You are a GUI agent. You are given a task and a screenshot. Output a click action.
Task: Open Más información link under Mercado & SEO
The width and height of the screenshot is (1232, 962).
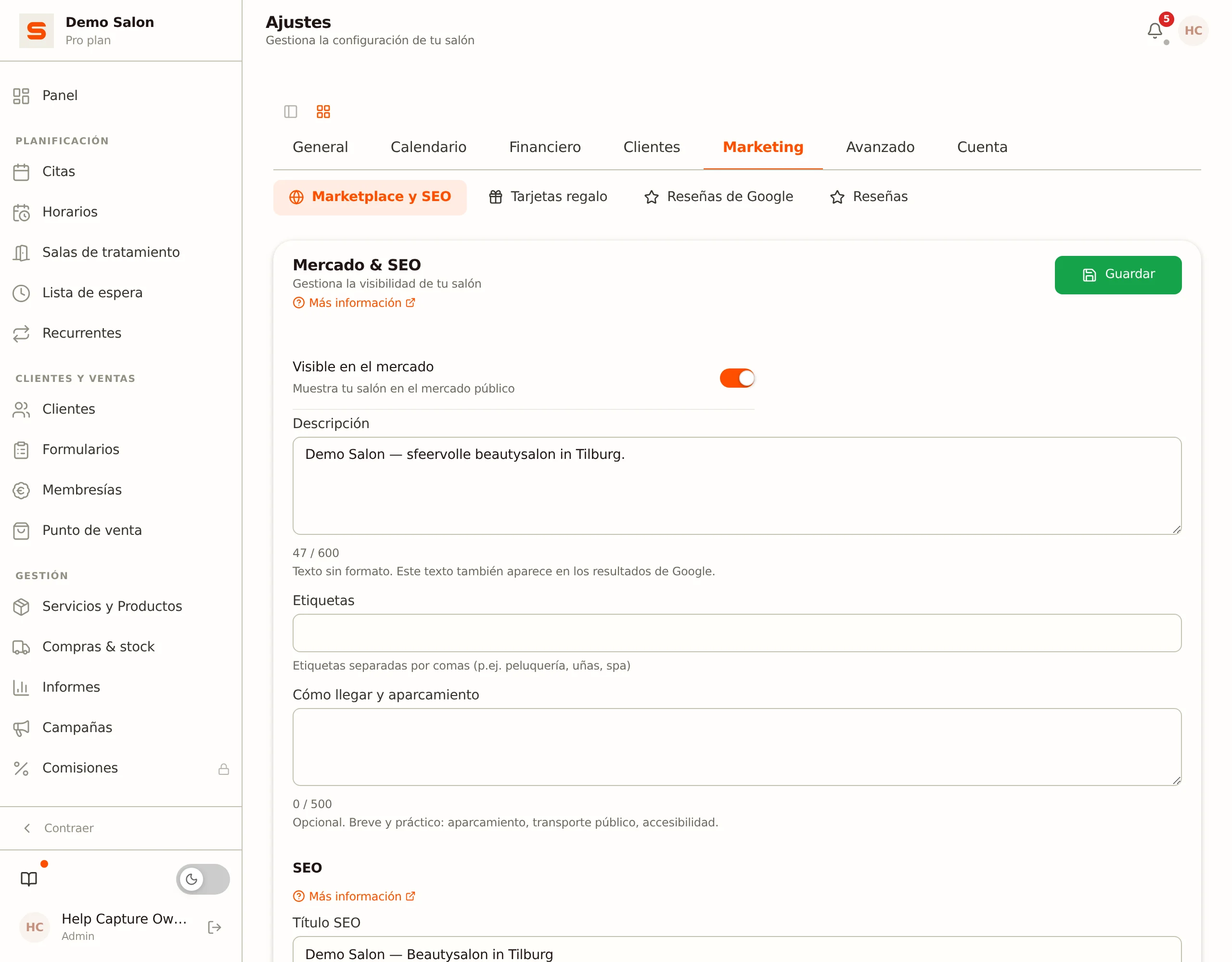[x=354, y=303]
